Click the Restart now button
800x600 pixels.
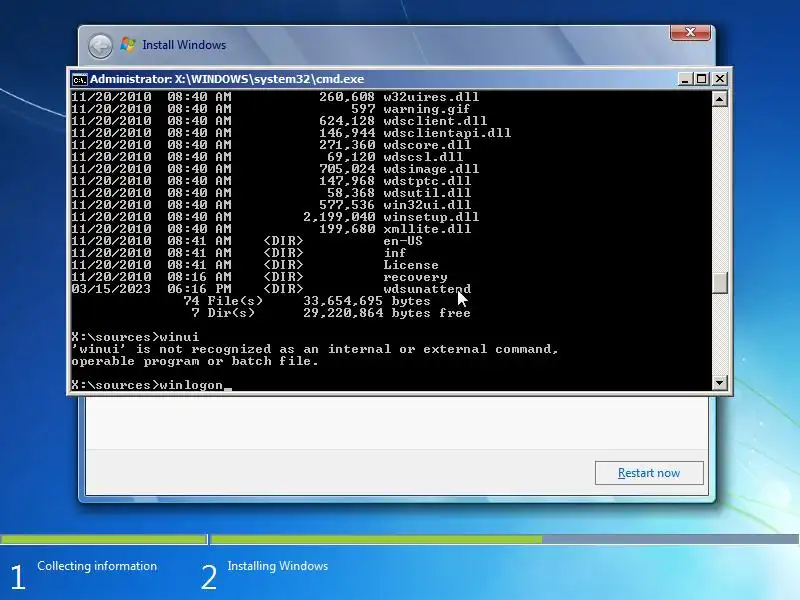(648, 473)
